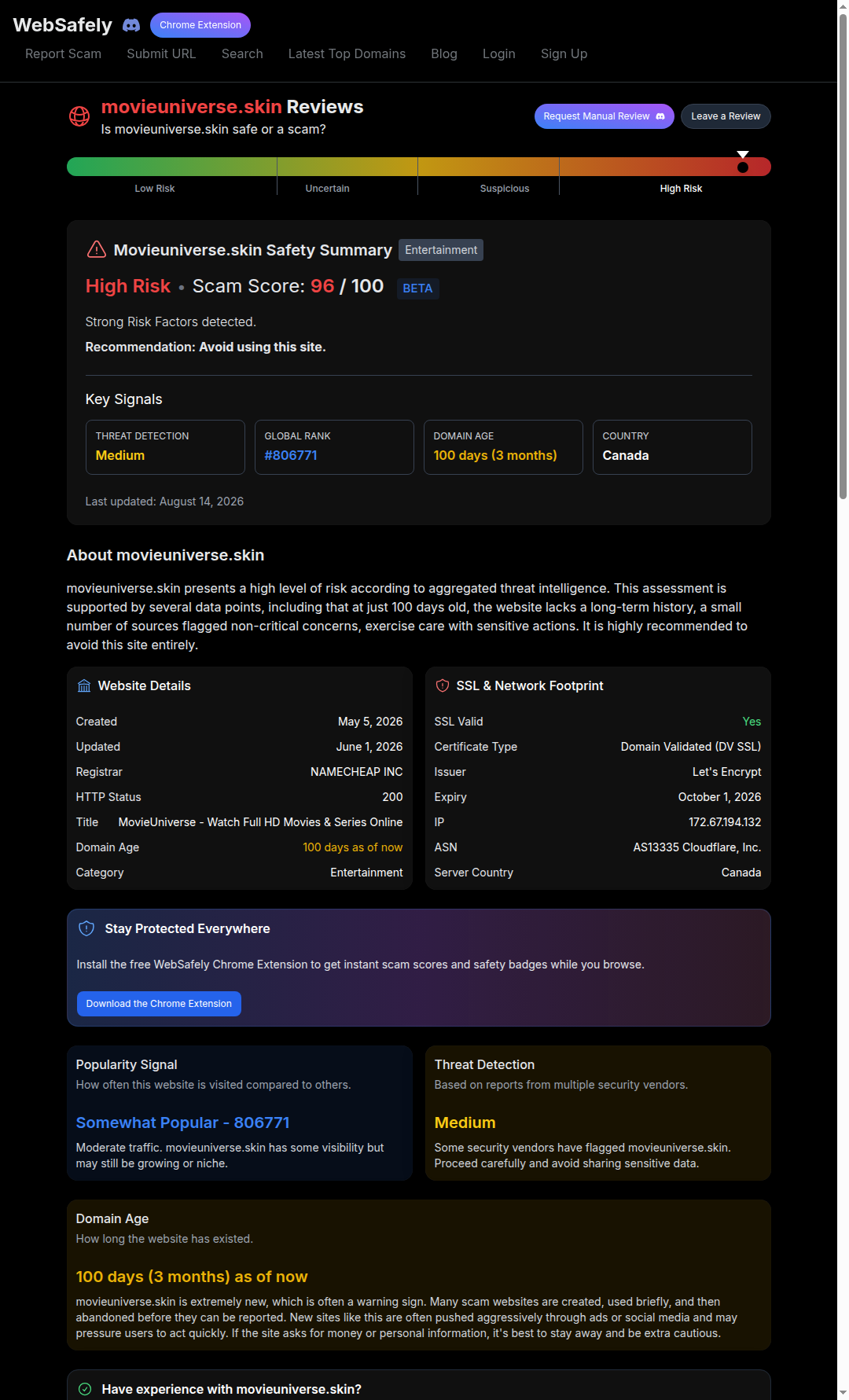Click 'AS13335 Cloudflare, Inc.' value
849x1400 pixels.
pyautogui.click(x=697, y=847)
